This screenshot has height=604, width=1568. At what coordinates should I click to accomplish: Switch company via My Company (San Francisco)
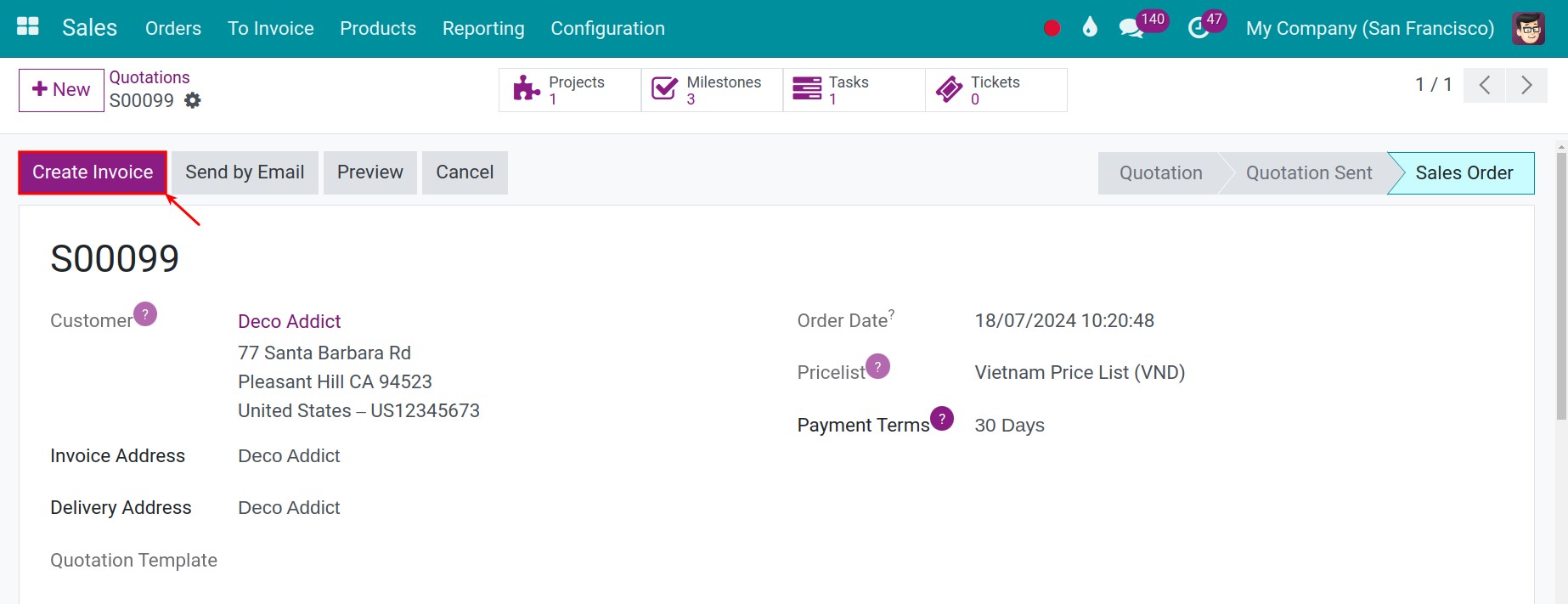[1369, 28]
